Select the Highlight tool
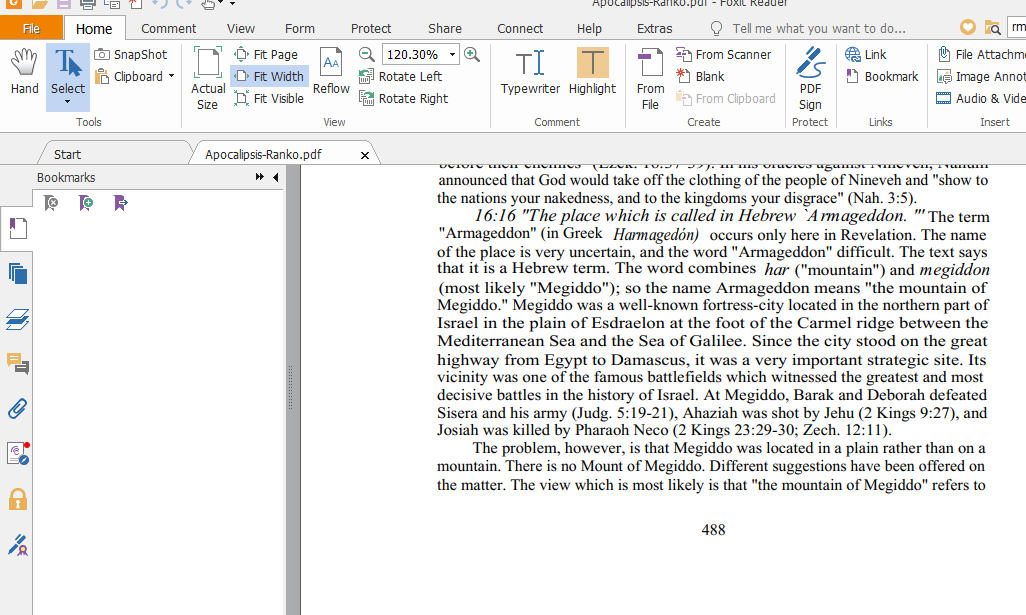The width and height of the screenshot is (1026, 615). point(592,77)
